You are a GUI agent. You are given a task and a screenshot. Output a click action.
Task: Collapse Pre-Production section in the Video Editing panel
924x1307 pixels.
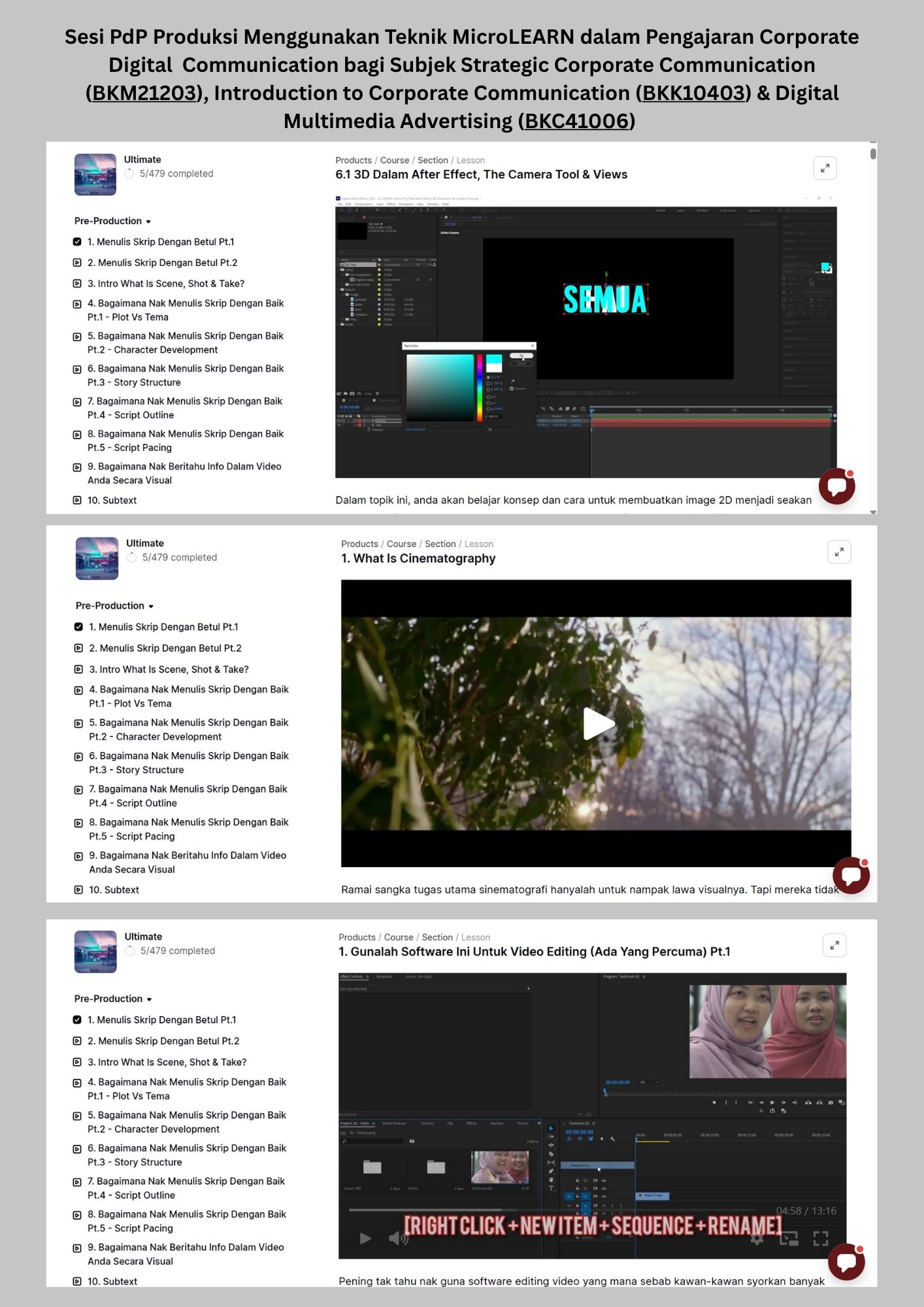click(112, 999)
